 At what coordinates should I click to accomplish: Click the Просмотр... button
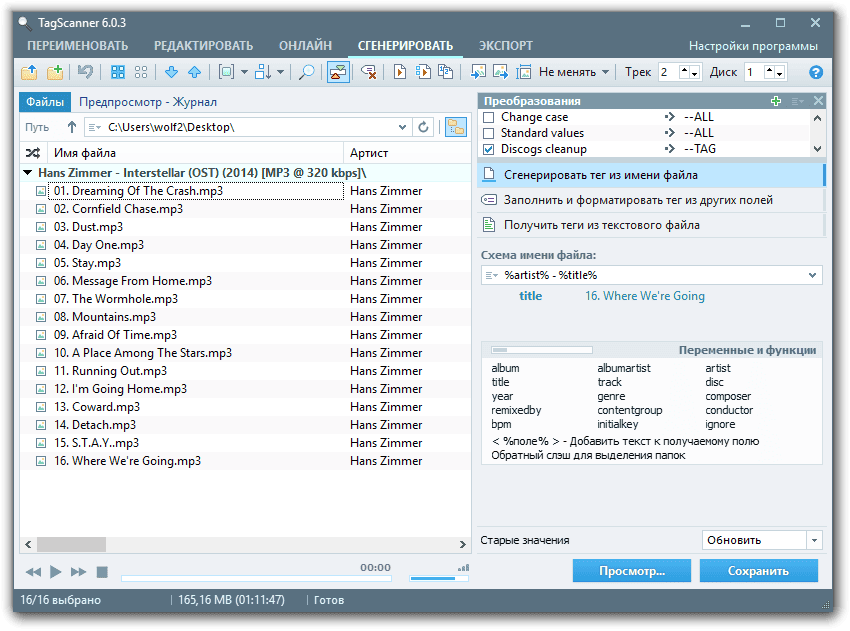click(x=631, y=571)
